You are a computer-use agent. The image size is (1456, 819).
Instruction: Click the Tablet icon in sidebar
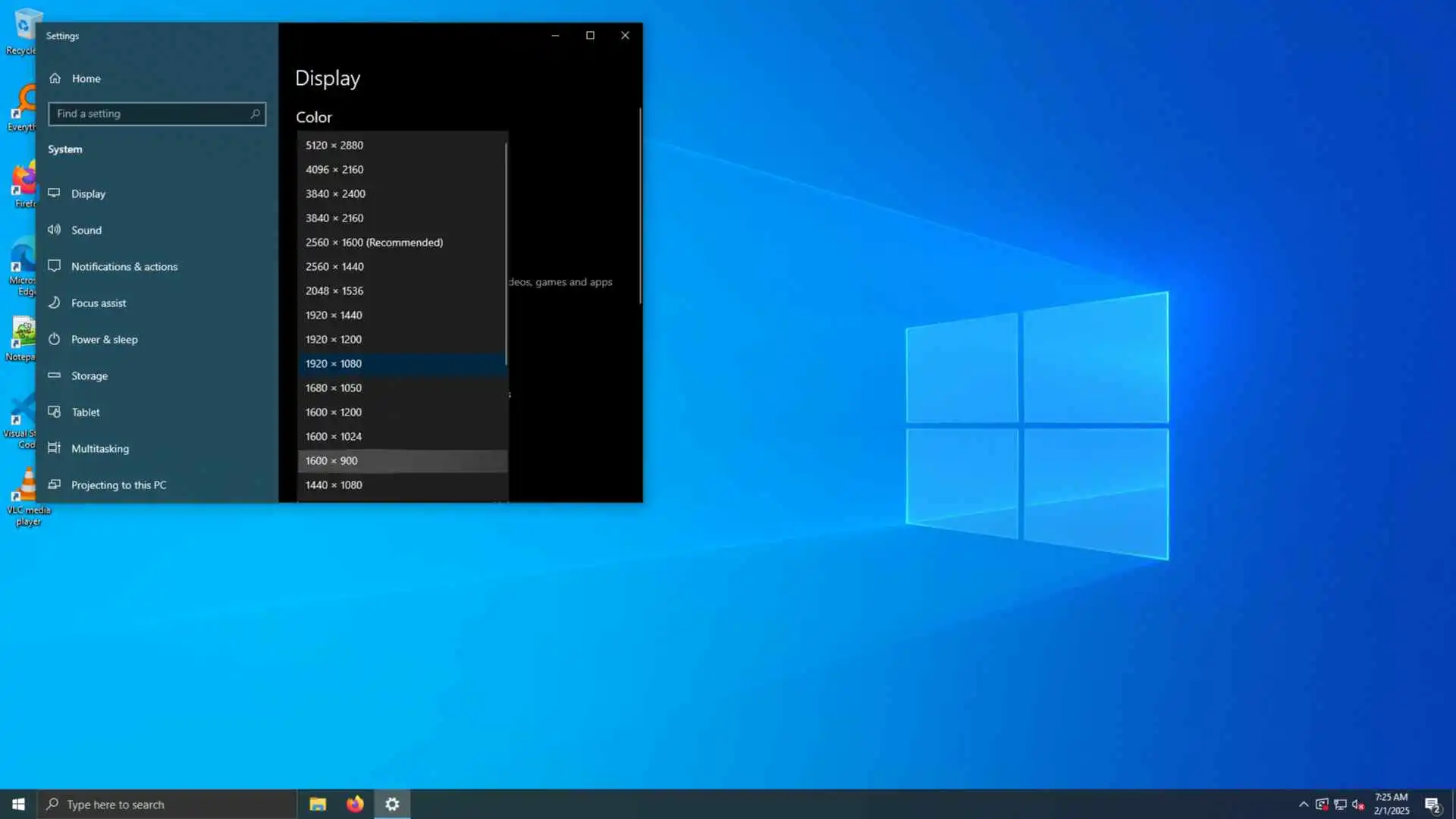pos(54,412)
